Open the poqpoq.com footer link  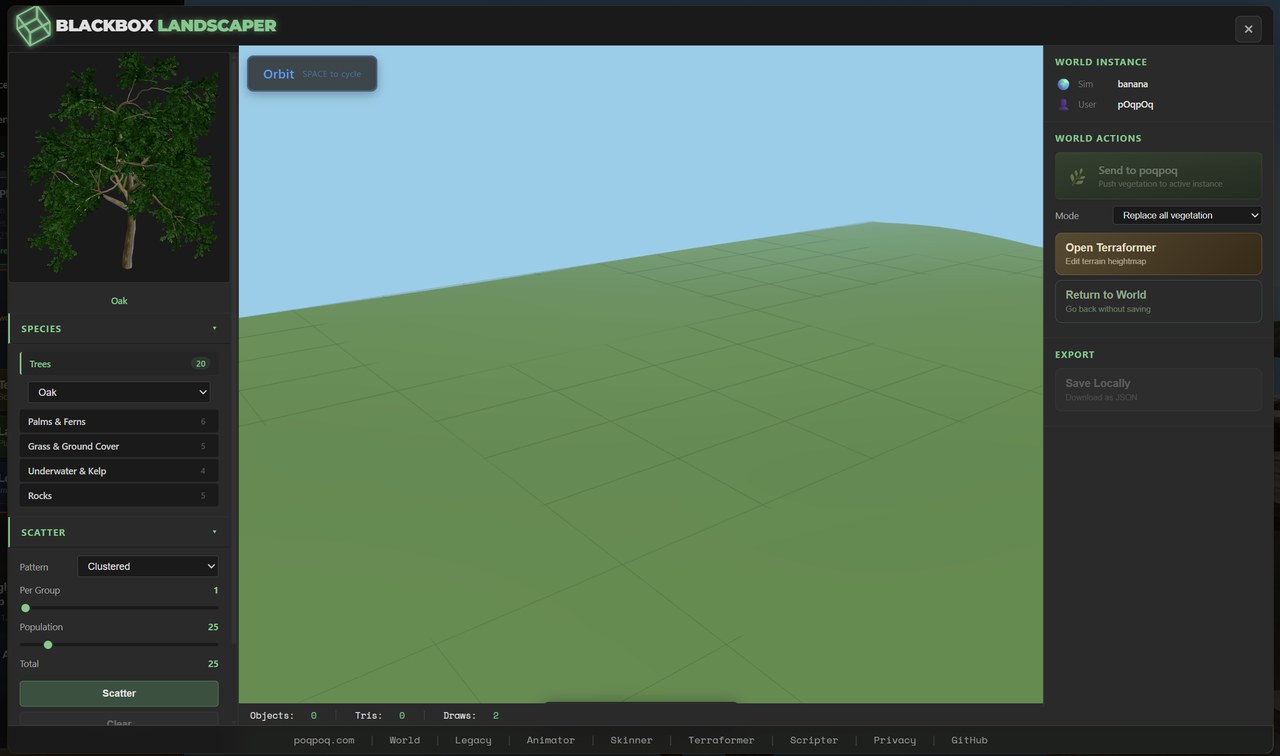[x=324, y=740]
